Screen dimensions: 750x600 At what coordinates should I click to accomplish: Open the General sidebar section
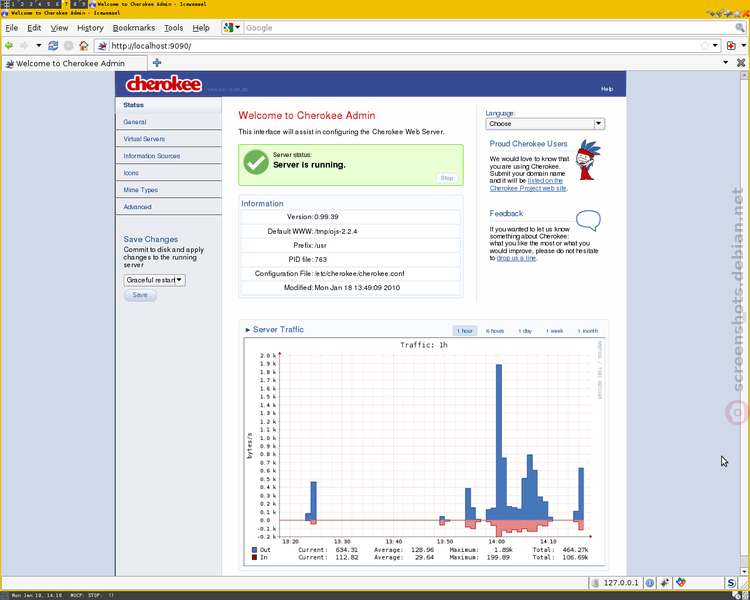pyautogui.click(x=168, y=122)
